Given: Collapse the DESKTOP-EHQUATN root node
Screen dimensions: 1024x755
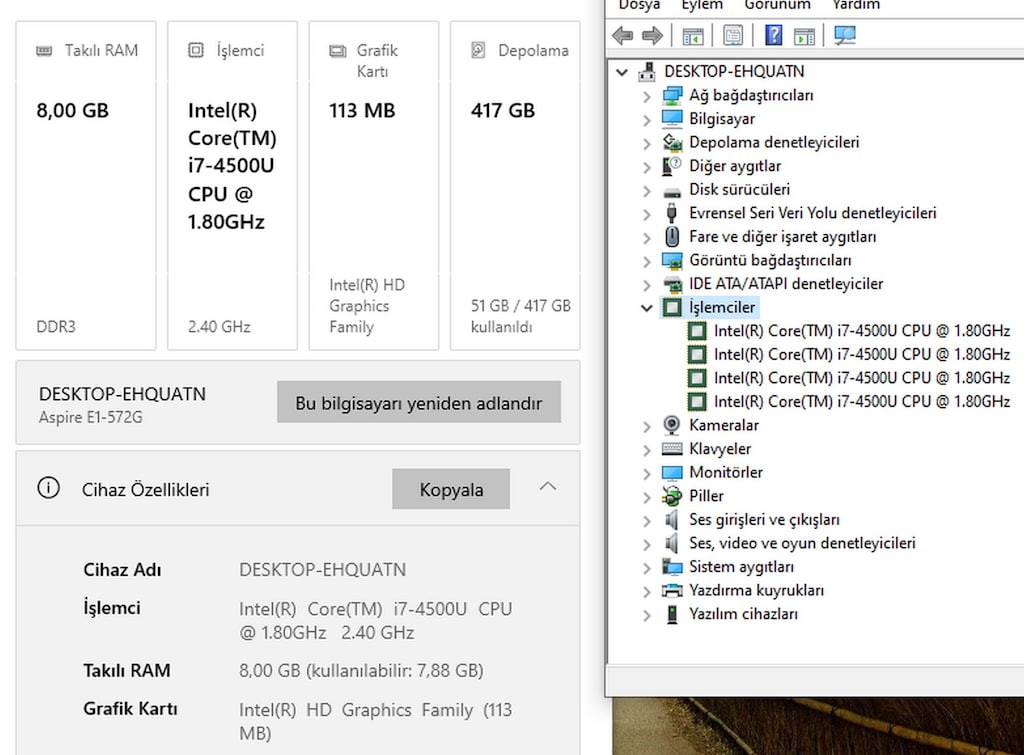Looking at the screenshot, I should (622, 72).
